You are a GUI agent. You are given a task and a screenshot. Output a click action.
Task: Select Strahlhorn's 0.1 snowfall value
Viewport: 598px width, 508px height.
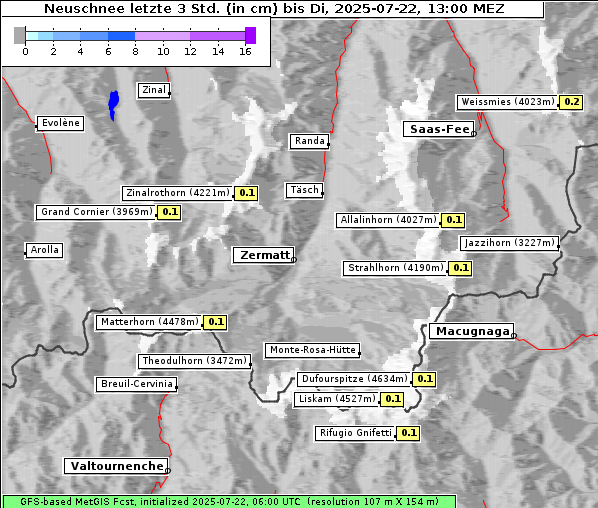(x=460, y=268)
